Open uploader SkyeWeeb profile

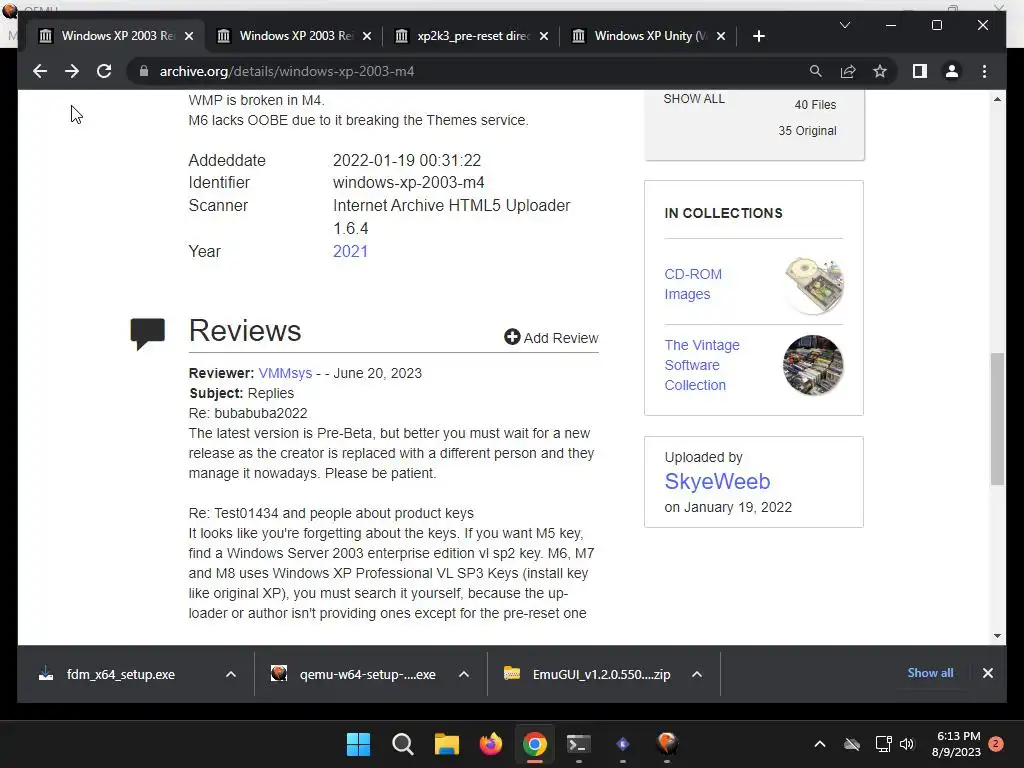point(717,481)
